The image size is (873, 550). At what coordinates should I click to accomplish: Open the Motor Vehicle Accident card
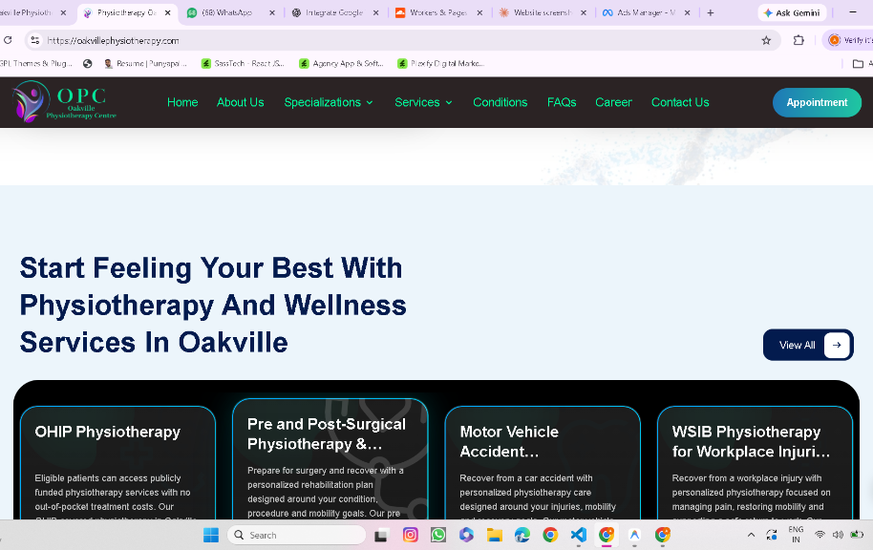(542, 463)
